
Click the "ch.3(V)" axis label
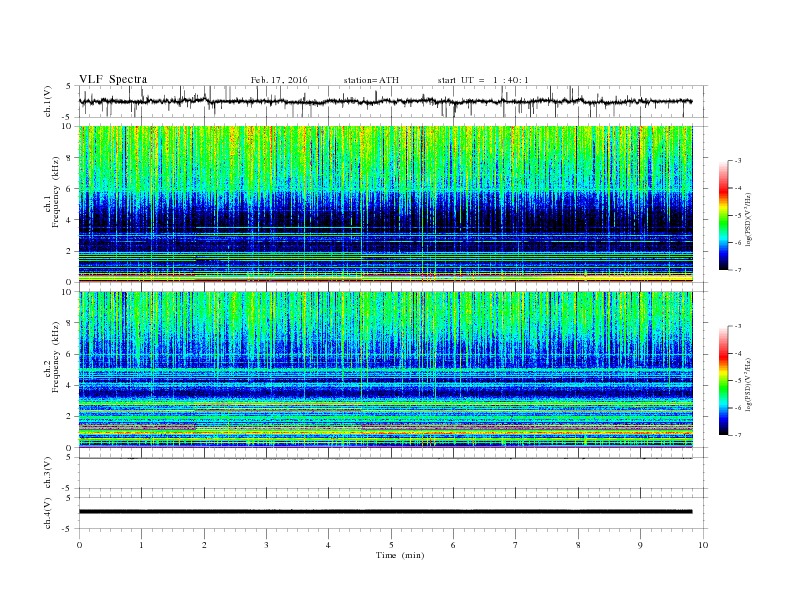tap(48, 473)
